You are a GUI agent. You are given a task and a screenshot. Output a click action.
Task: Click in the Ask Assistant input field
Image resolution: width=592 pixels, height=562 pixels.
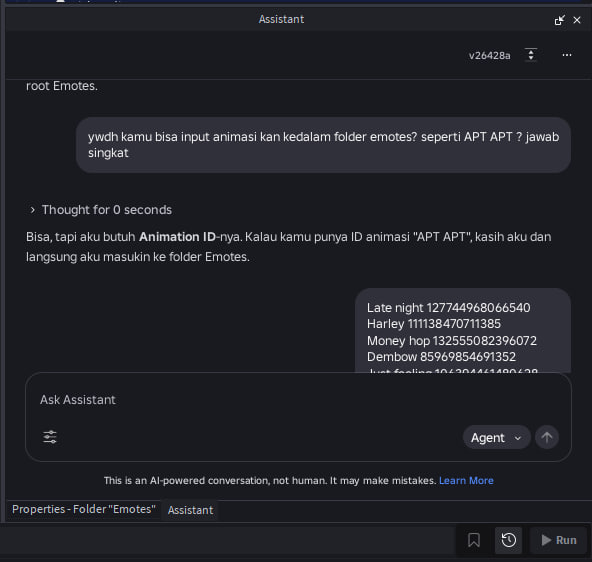coord(298,400)
